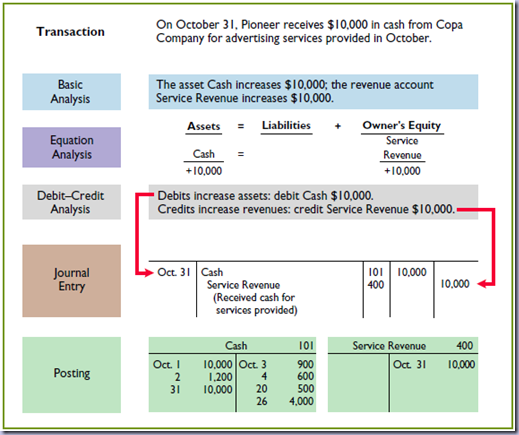Screen dimensions: 519x435
Task: Click the Oct. 1 debit 10,000 in the Cash T-account
Action: [x=217, y=364]
